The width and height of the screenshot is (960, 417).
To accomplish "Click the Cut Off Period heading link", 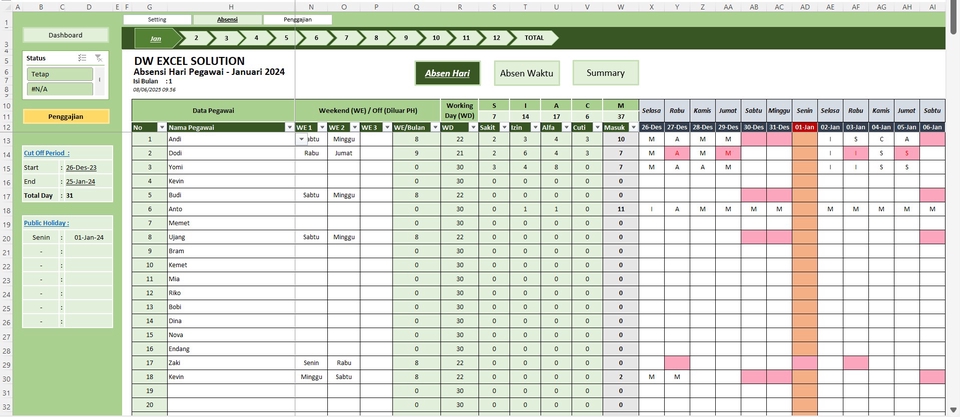I will 47,153.
